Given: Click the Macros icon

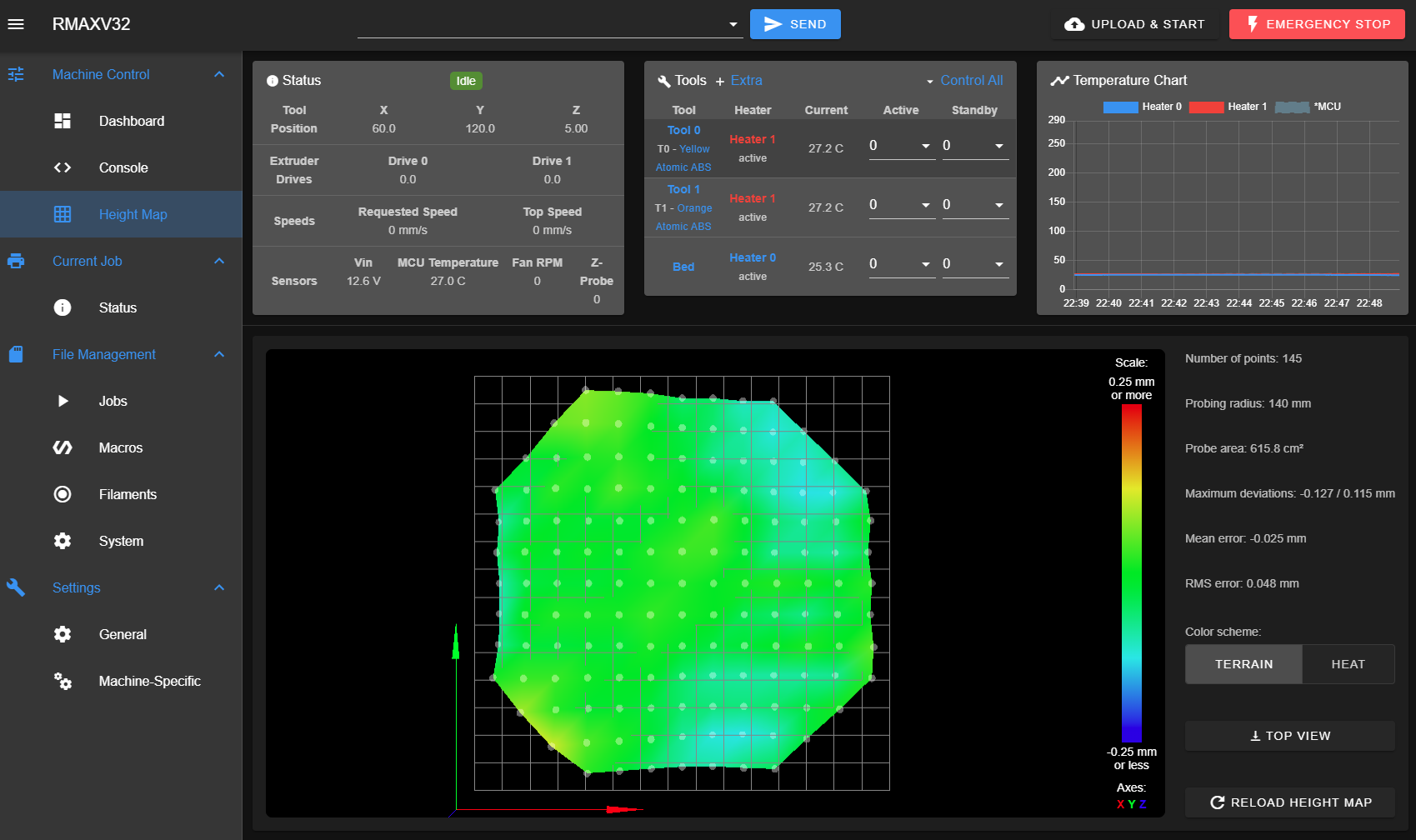Looking at the screenshot, I should 63,447.
